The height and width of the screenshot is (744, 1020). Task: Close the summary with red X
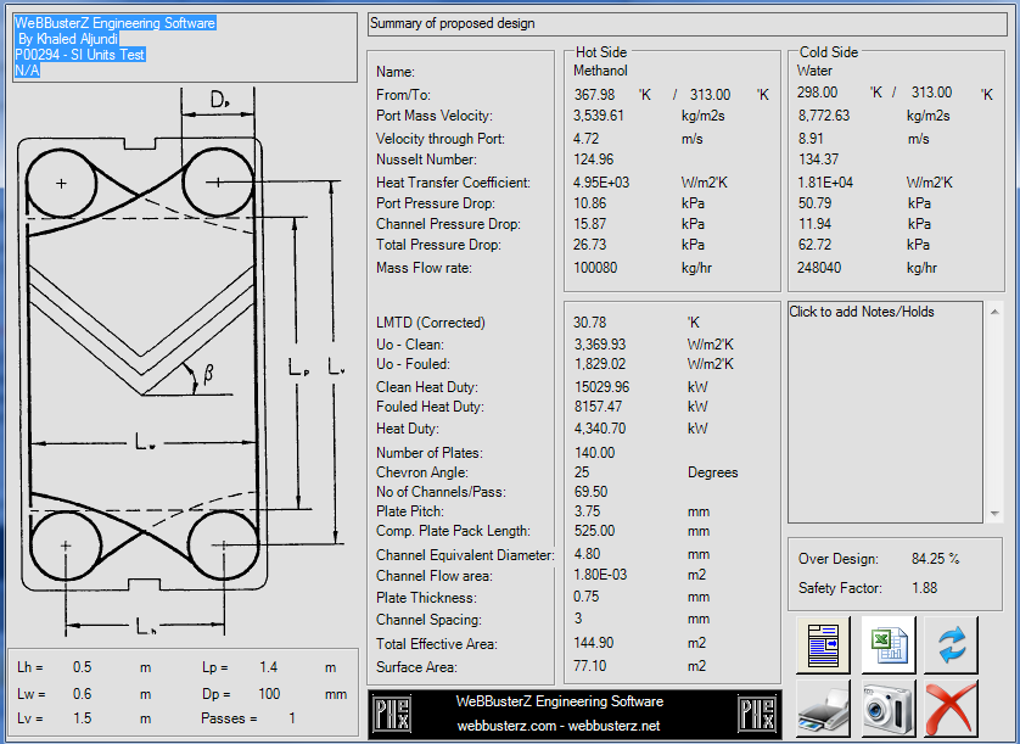point(951,709)
